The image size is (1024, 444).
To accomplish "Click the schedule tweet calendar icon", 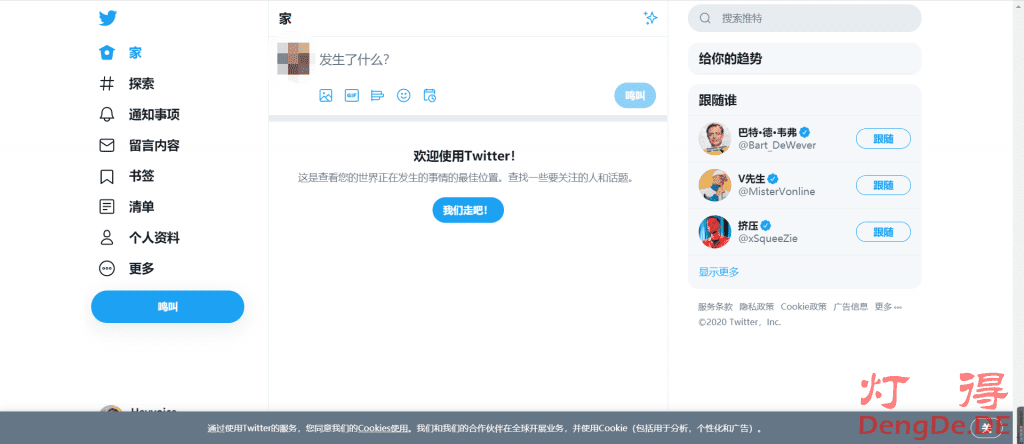I will click(430, 95).
